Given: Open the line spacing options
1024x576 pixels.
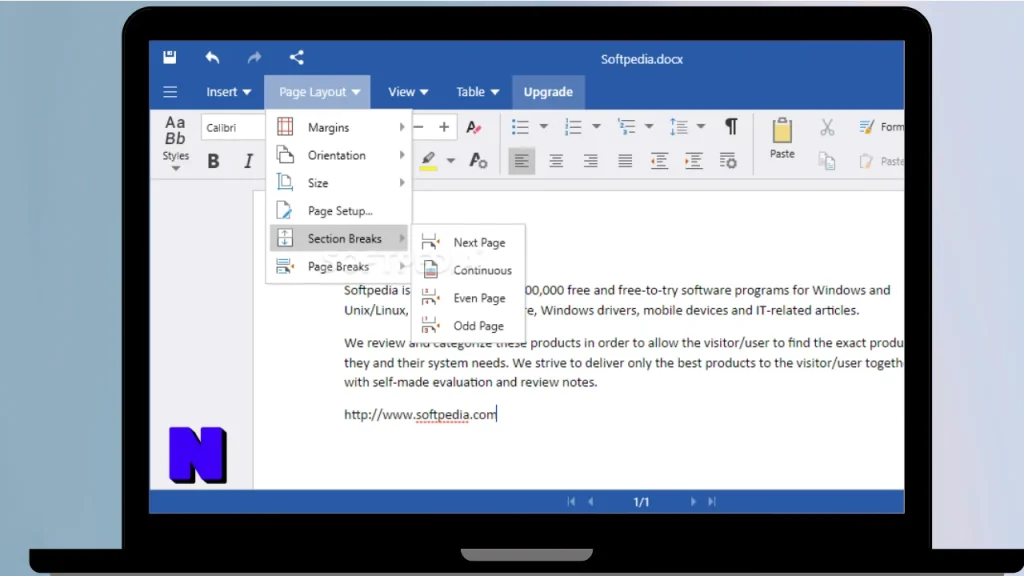Looking at the screenshot, I should [679, 127].
